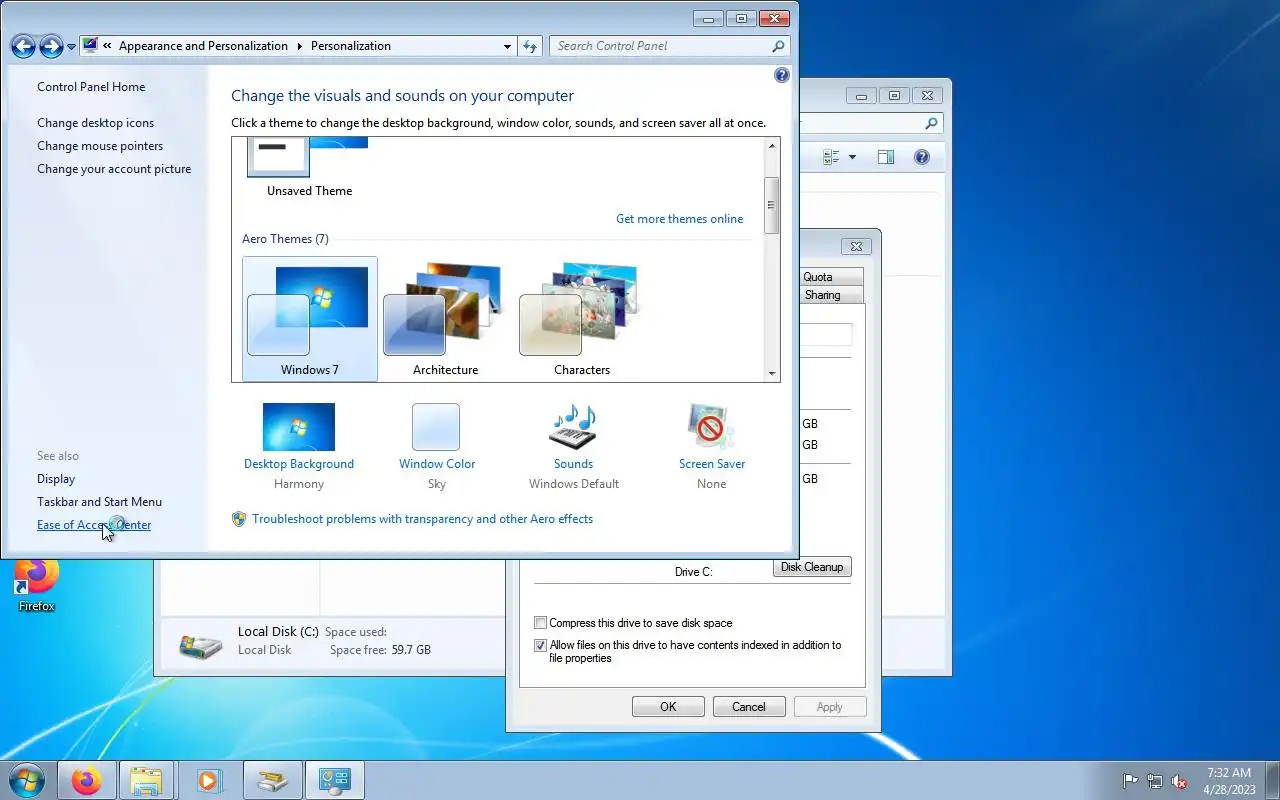Click the Personalization breadcrumb segment
The height and width of the screenshot is (800, 1280).
[351, 46]
